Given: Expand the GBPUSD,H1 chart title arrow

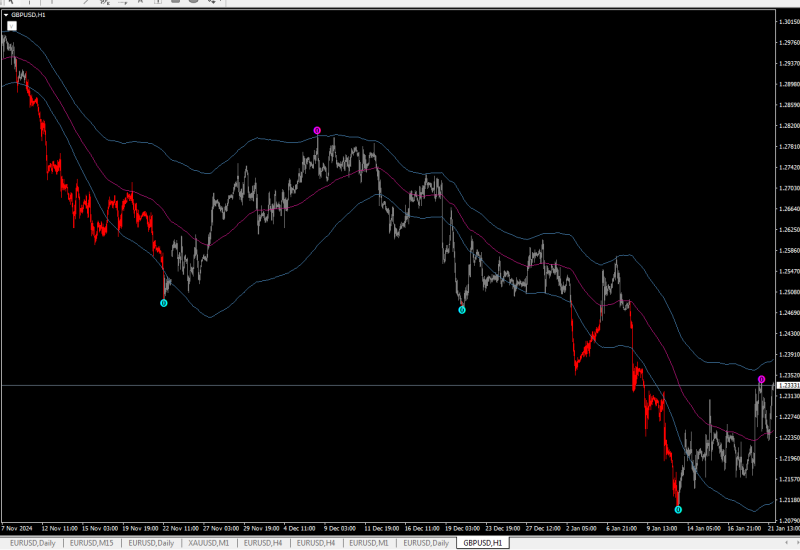Looking at the screenshot, I should tap(6, 15).
